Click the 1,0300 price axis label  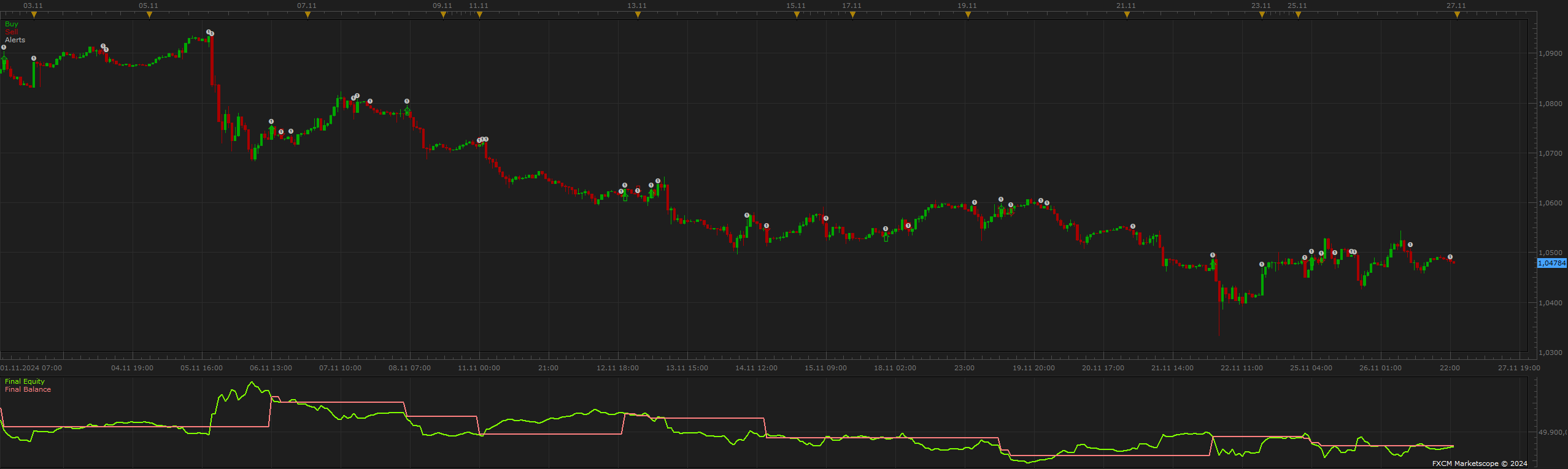[1550, 353]
